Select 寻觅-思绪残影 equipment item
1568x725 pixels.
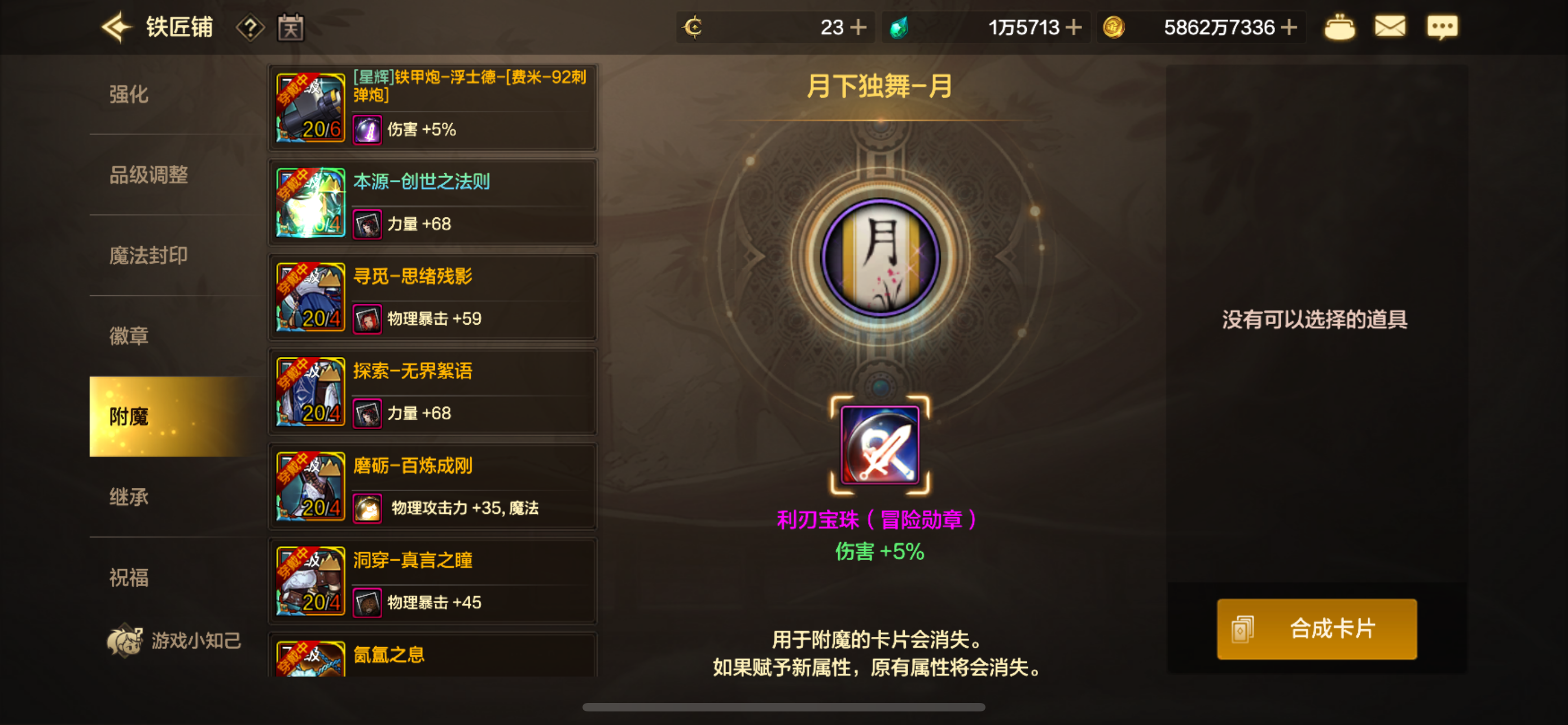432,297
